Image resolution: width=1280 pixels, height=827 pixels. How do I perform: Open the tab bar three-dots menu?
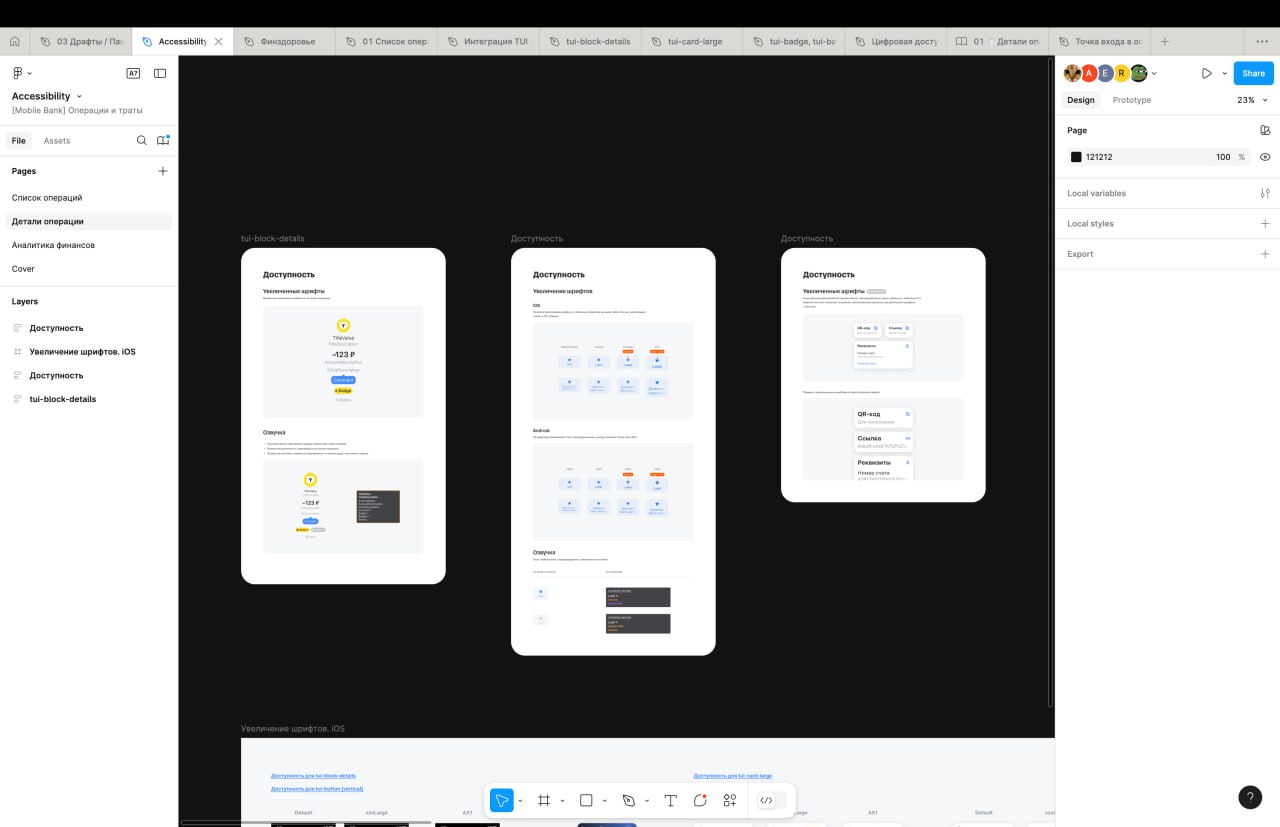[x=1262, y=42]
